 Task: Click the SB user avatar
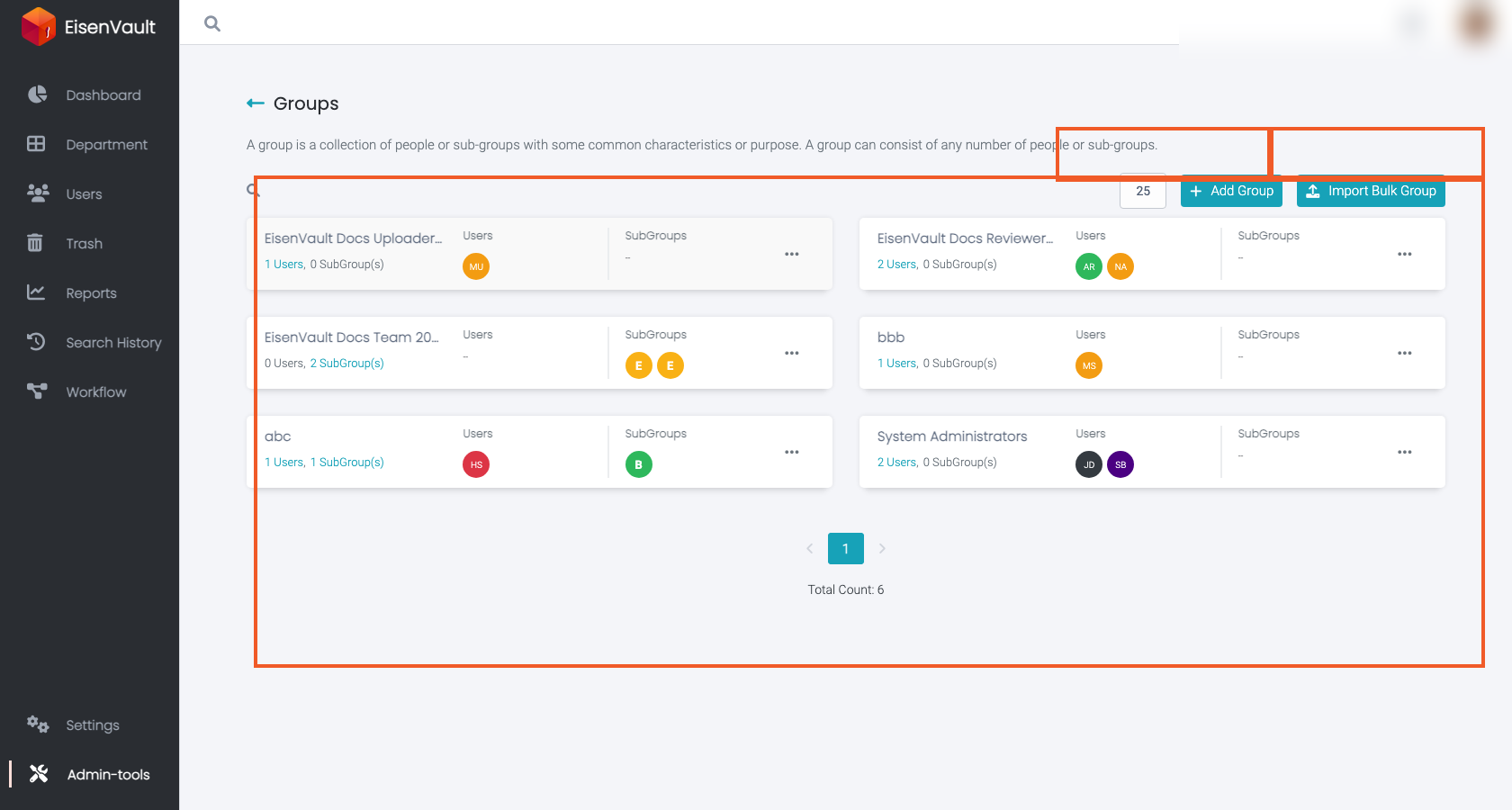[x=1120, y=464]
